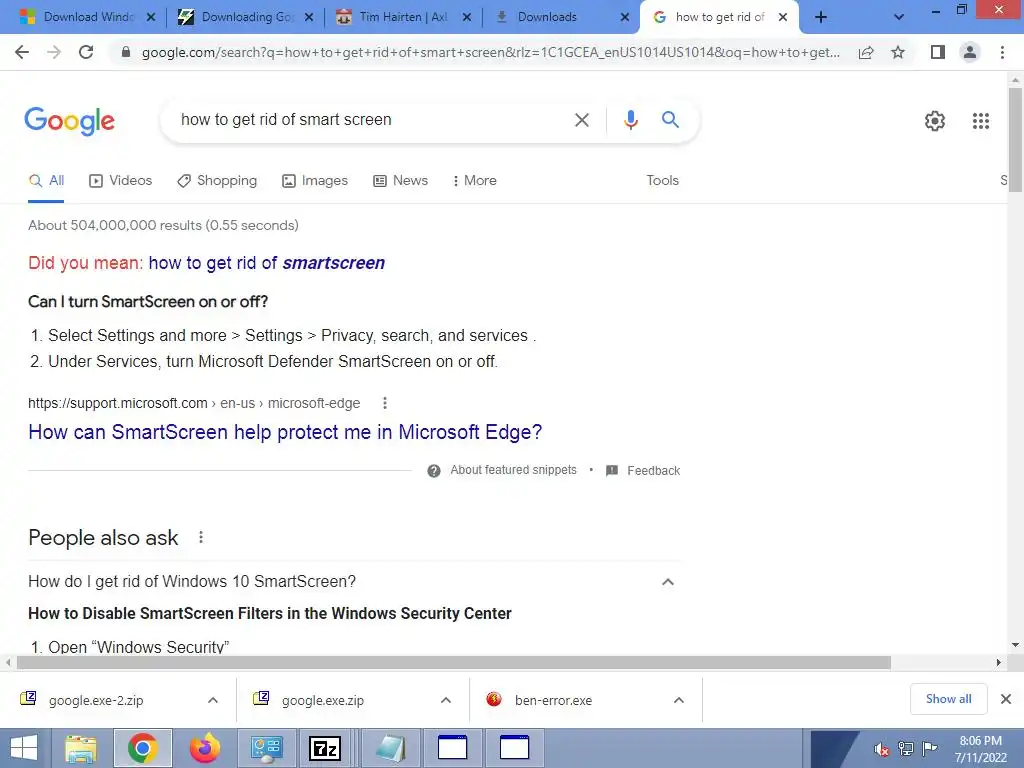Start voice search with the microphone
The width and height of the screenshot is (1024, 768).
point(630,120)
